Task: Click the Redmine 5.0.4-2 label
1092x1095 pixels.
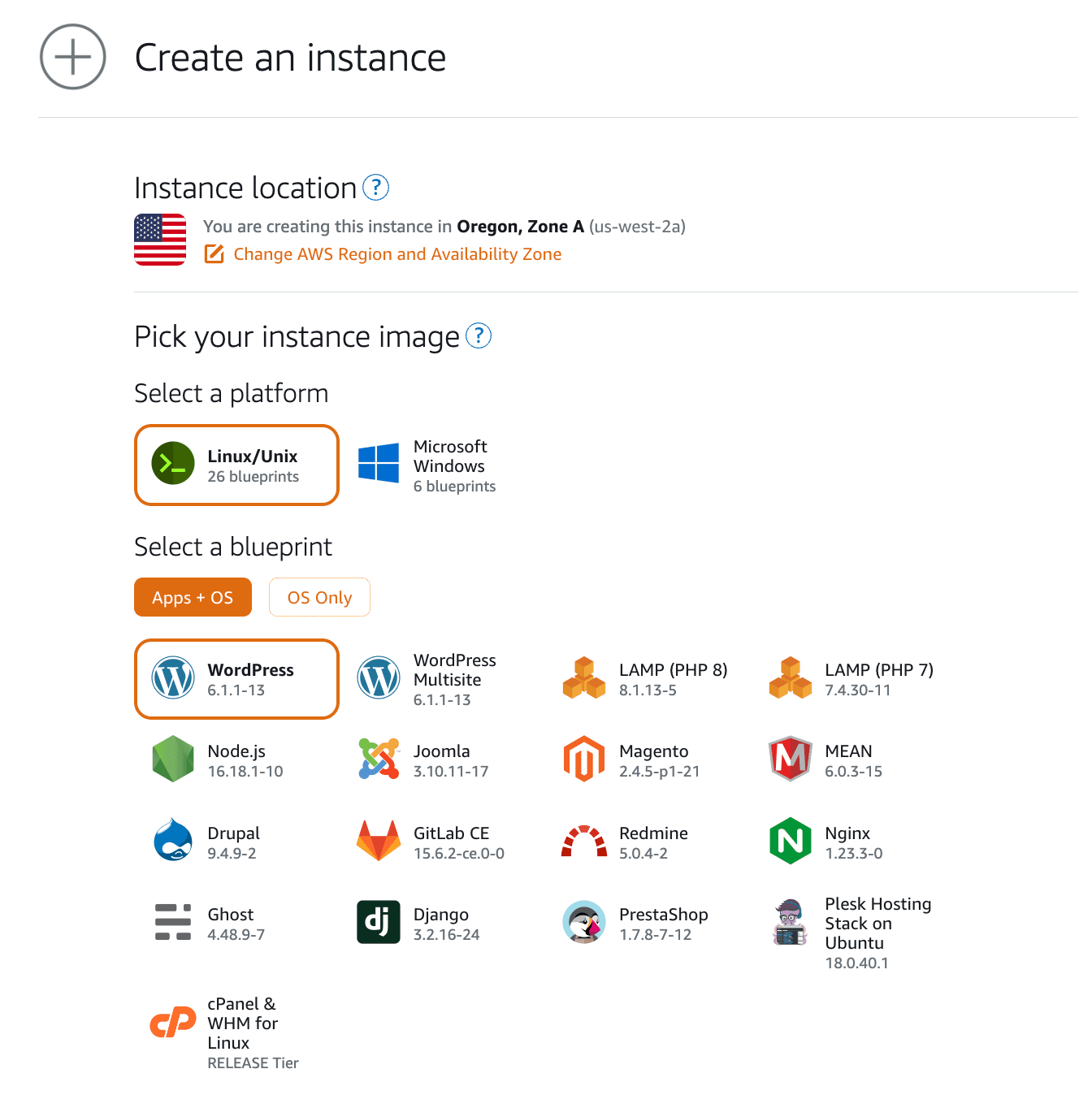Action: point(653,842)
